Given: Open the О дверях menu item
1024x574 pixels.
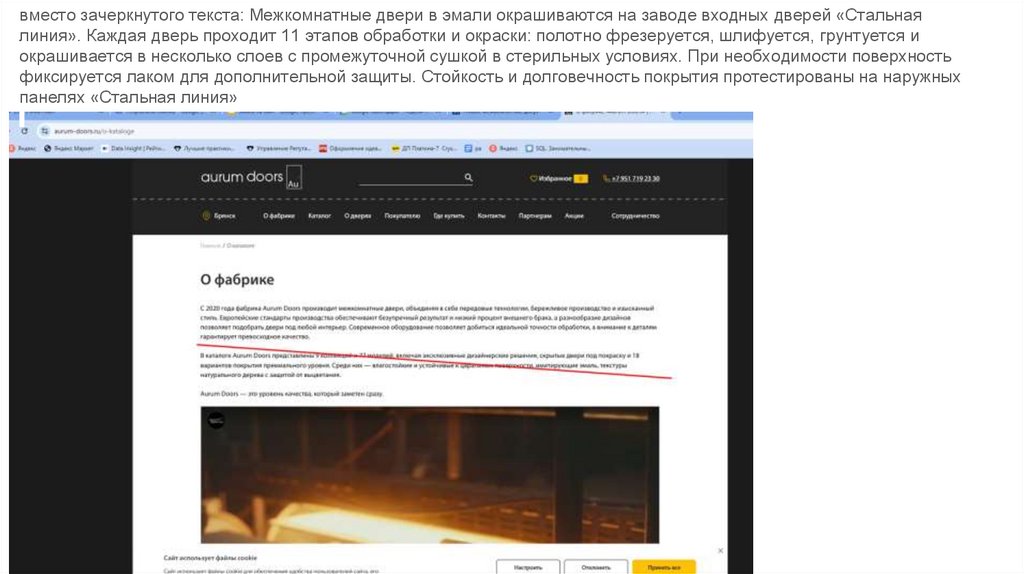Looking at the screenshot, I should [358, 215].
